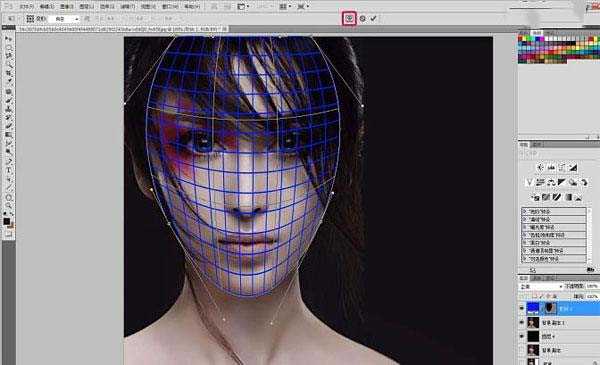Open the Edit (编辑) menu
Image resolution: width=600 pixels, height=365 pixels.
pos(47,7)
